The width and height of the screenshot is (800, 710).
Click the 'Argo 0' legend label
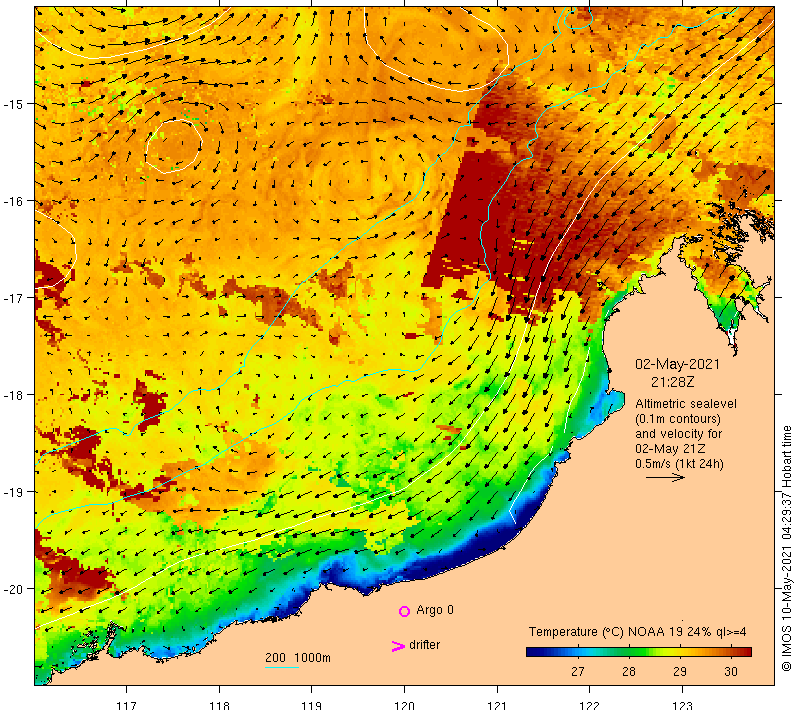435,610
